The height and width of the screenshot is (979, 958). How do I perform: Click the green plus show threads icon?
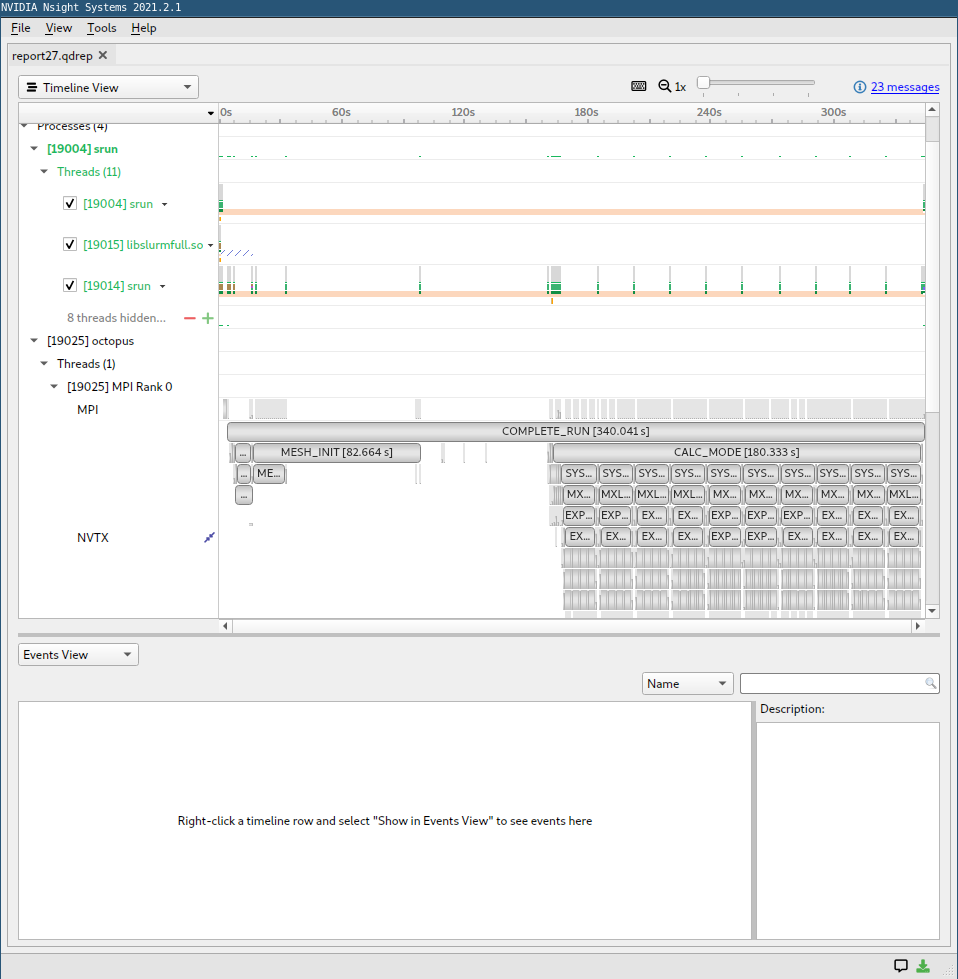click(208, 318)
